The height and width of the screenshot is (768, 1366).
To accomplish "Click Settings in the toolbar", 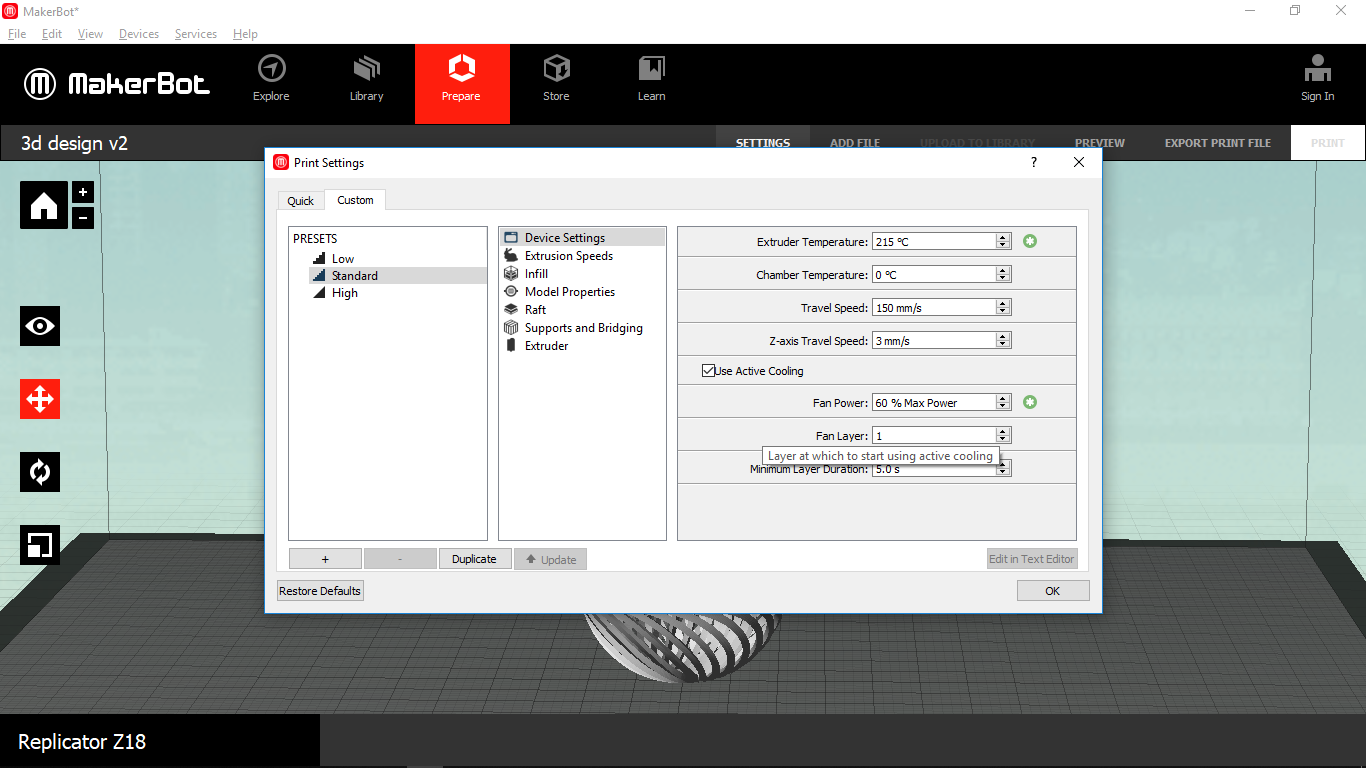I will [763, 143].
